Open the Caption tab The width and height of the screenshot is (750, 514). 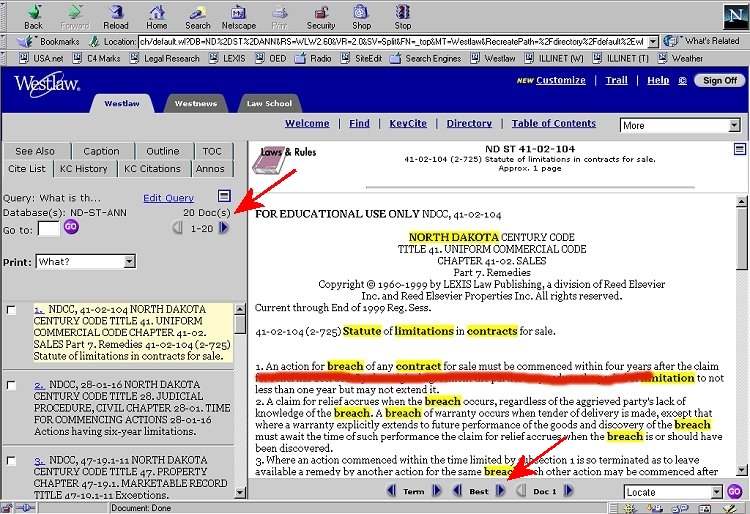click(x=101, y=151)
